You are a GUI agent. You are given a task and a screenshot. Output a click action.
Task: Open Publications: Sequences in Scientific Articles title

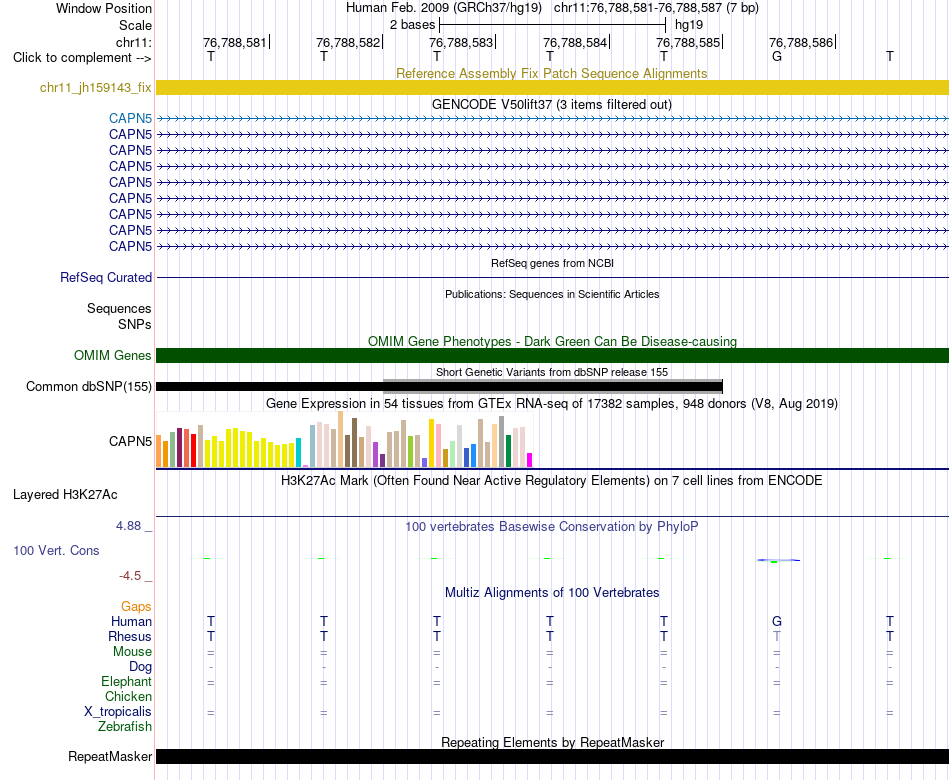552,294
